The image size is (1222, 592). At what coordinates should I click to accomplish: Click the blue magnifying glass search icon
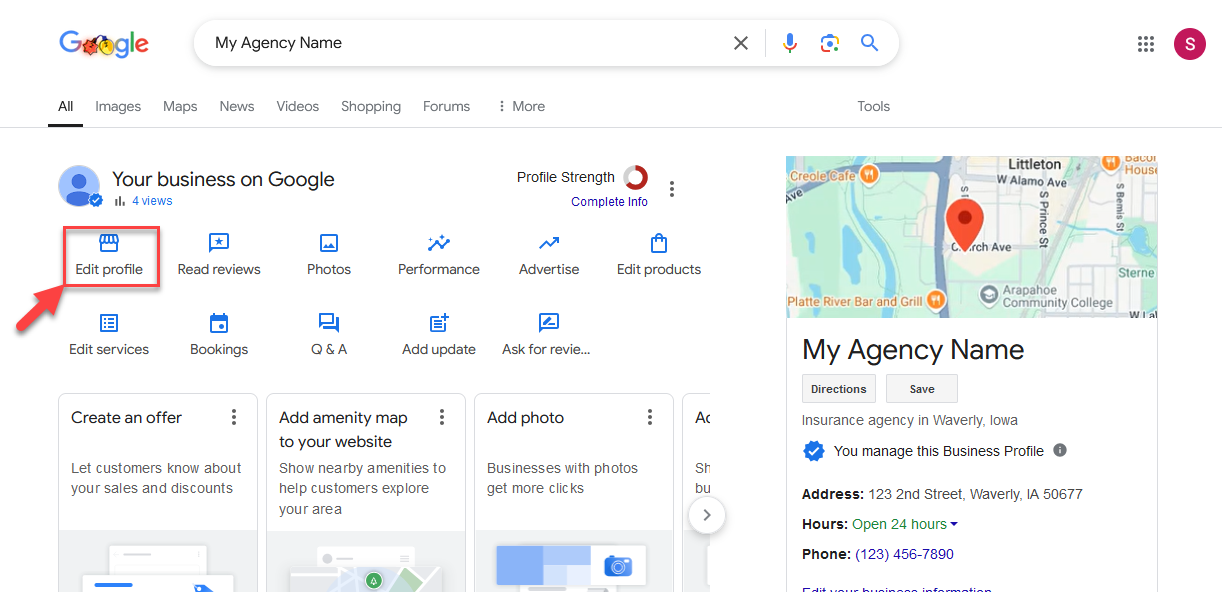tap(869, 43)
